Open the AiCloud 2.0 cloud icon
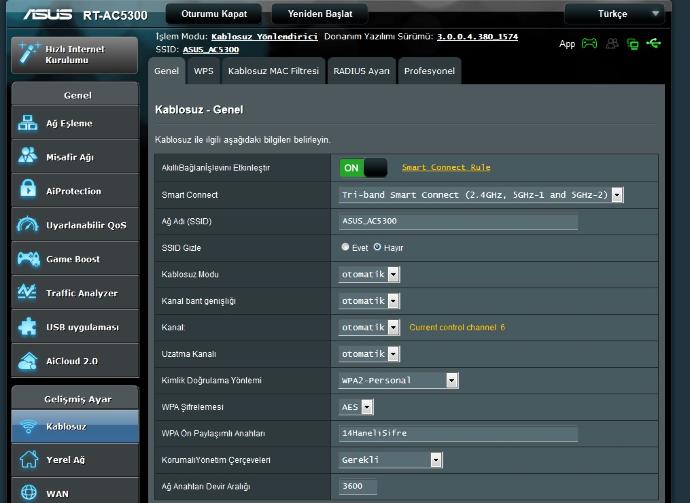Image resolution: width=690 pixels, height=503 pixels. [x=28, y=361]
